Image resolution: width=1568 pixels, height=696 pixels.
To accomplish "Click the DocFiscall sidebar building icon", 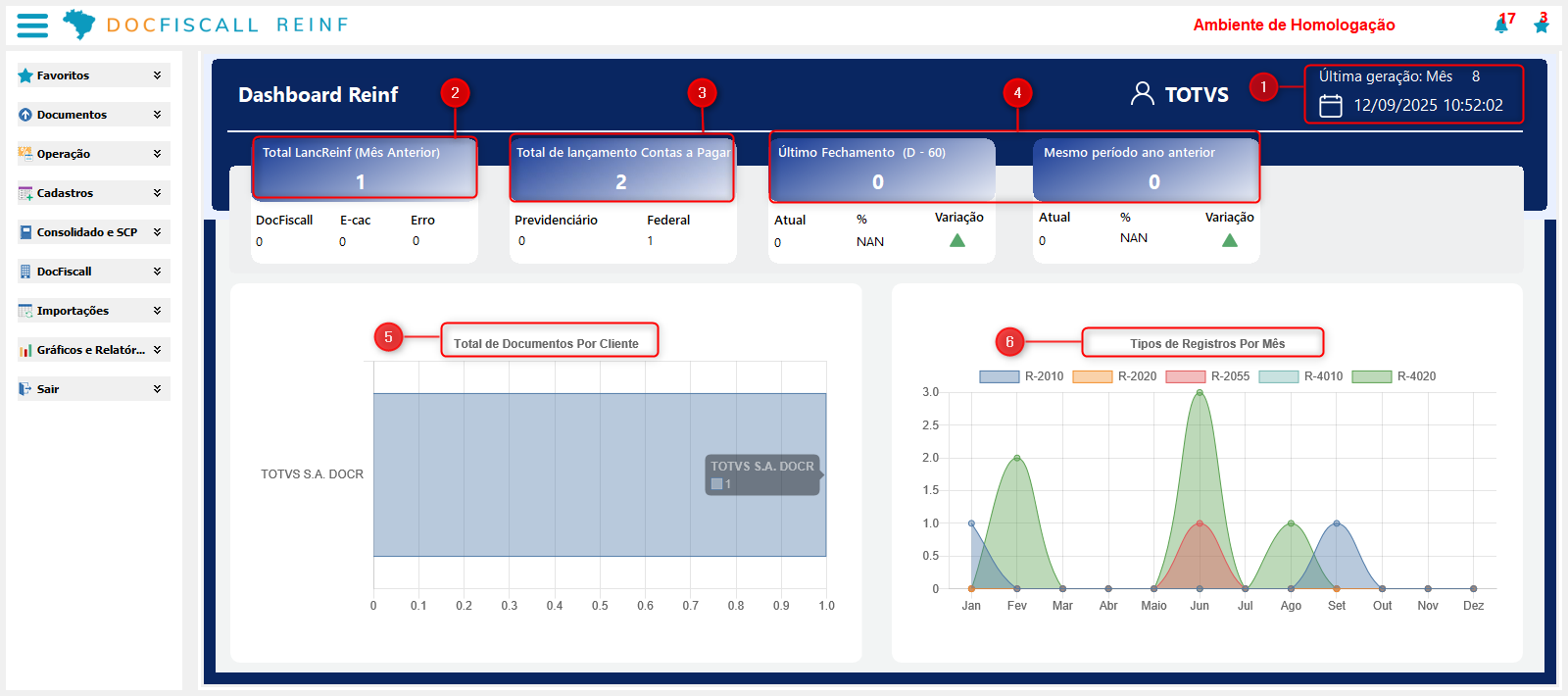I will click(x=25, y=272).
